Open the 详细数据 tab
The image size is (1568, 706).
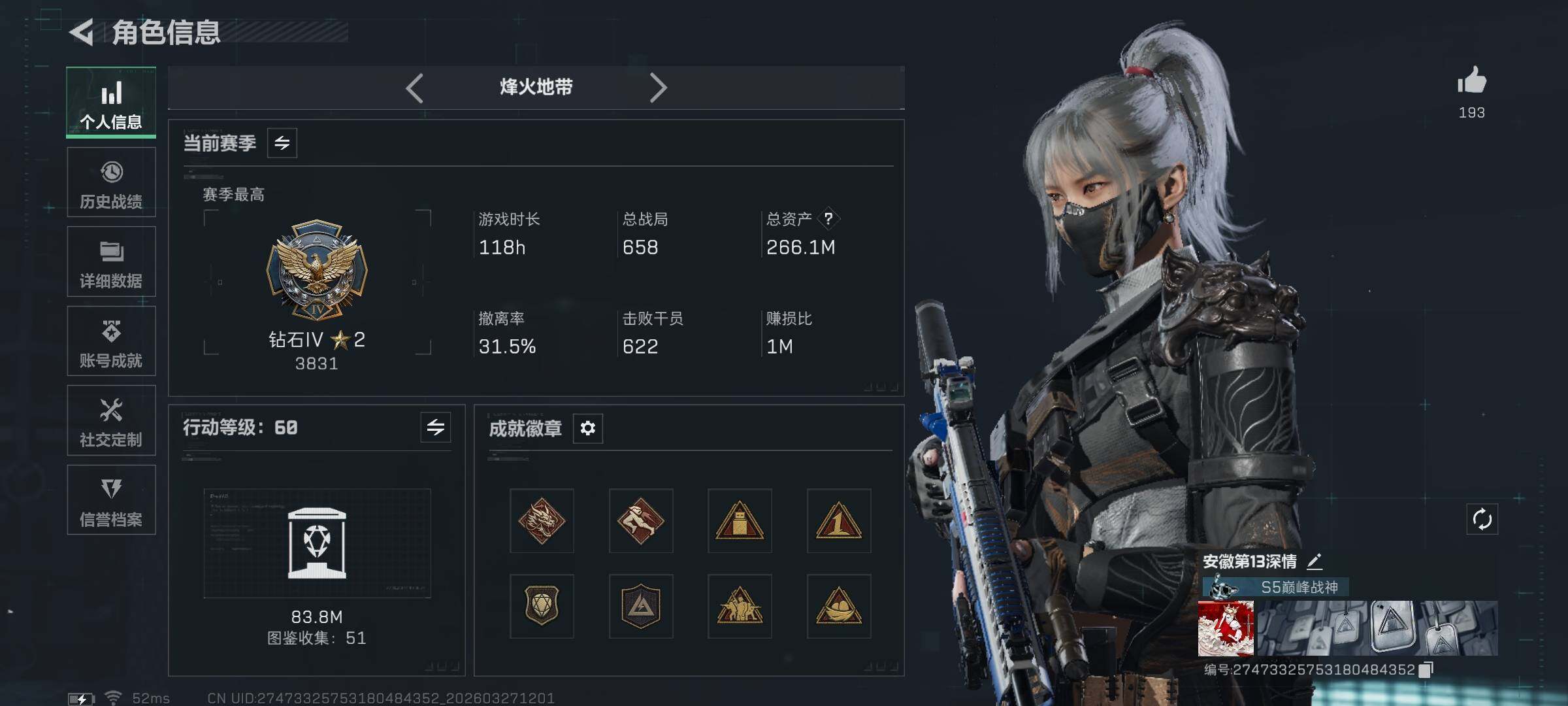111,261
